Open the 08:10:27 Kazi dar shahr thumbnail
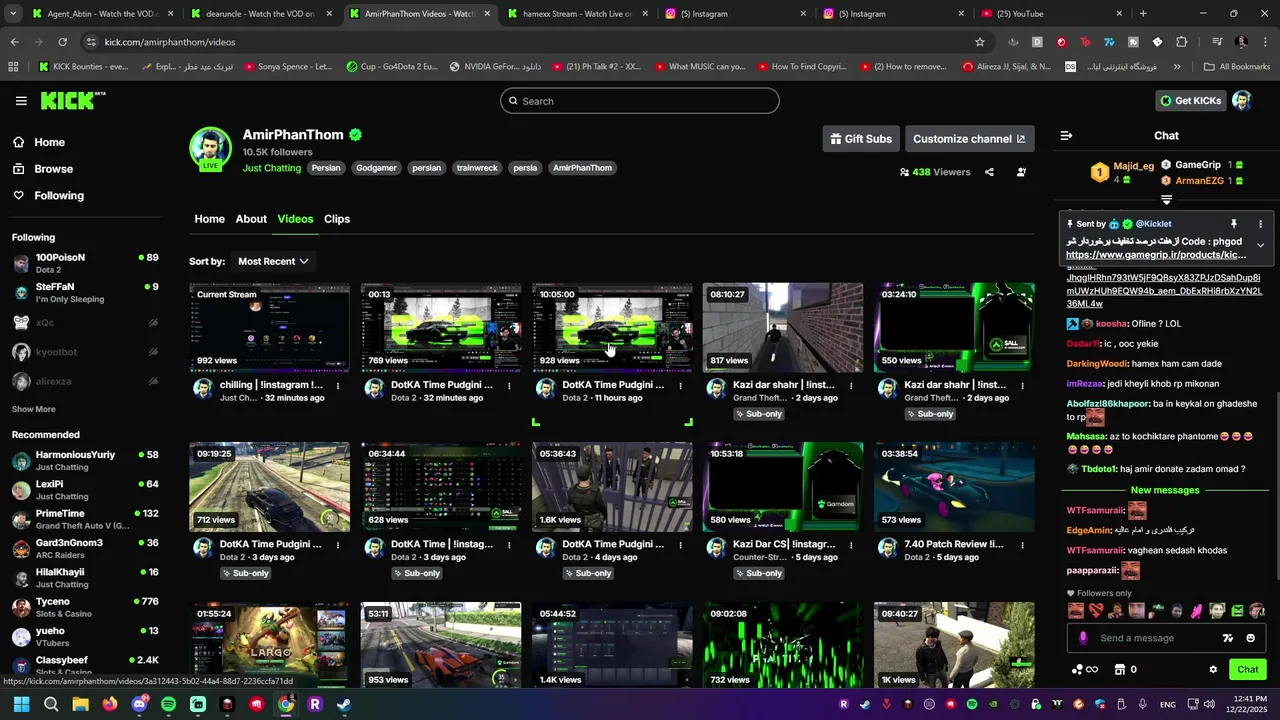 point(783,328)
